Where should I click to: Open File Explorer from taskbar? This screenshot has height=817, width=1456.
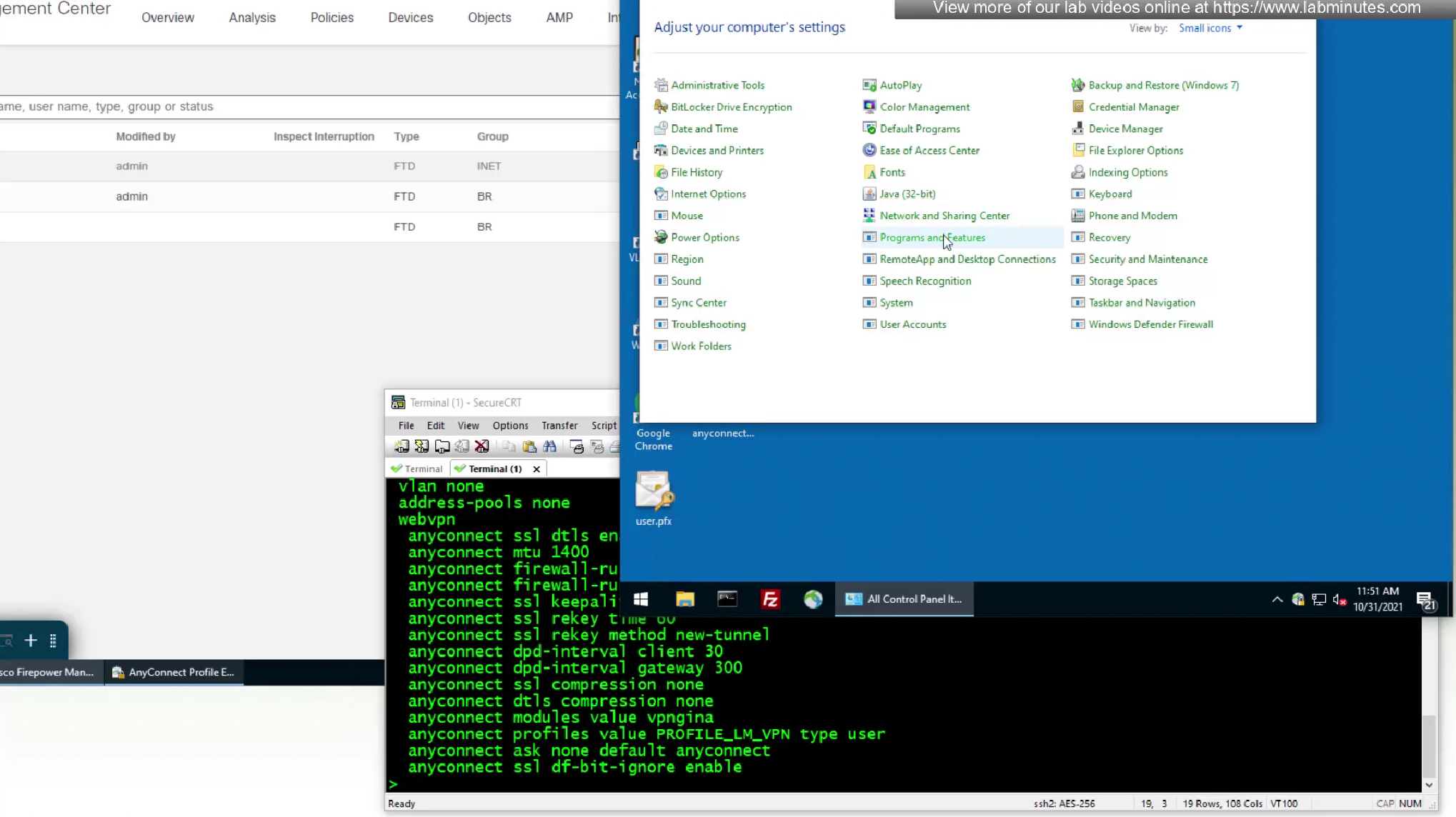[x=684, y=599]
